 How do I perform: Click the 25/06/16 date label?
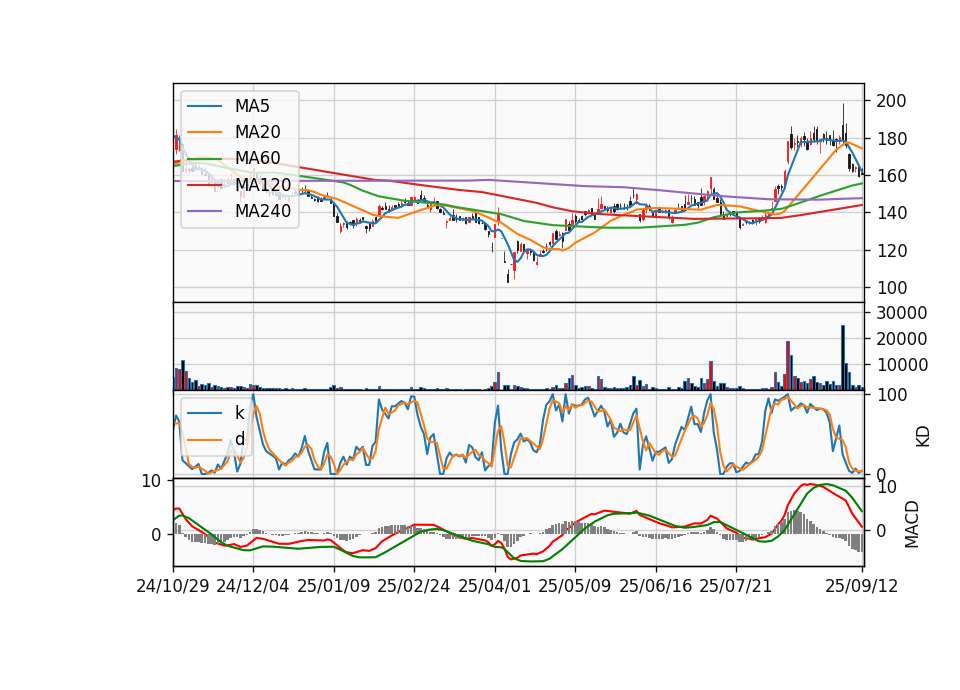655,586
